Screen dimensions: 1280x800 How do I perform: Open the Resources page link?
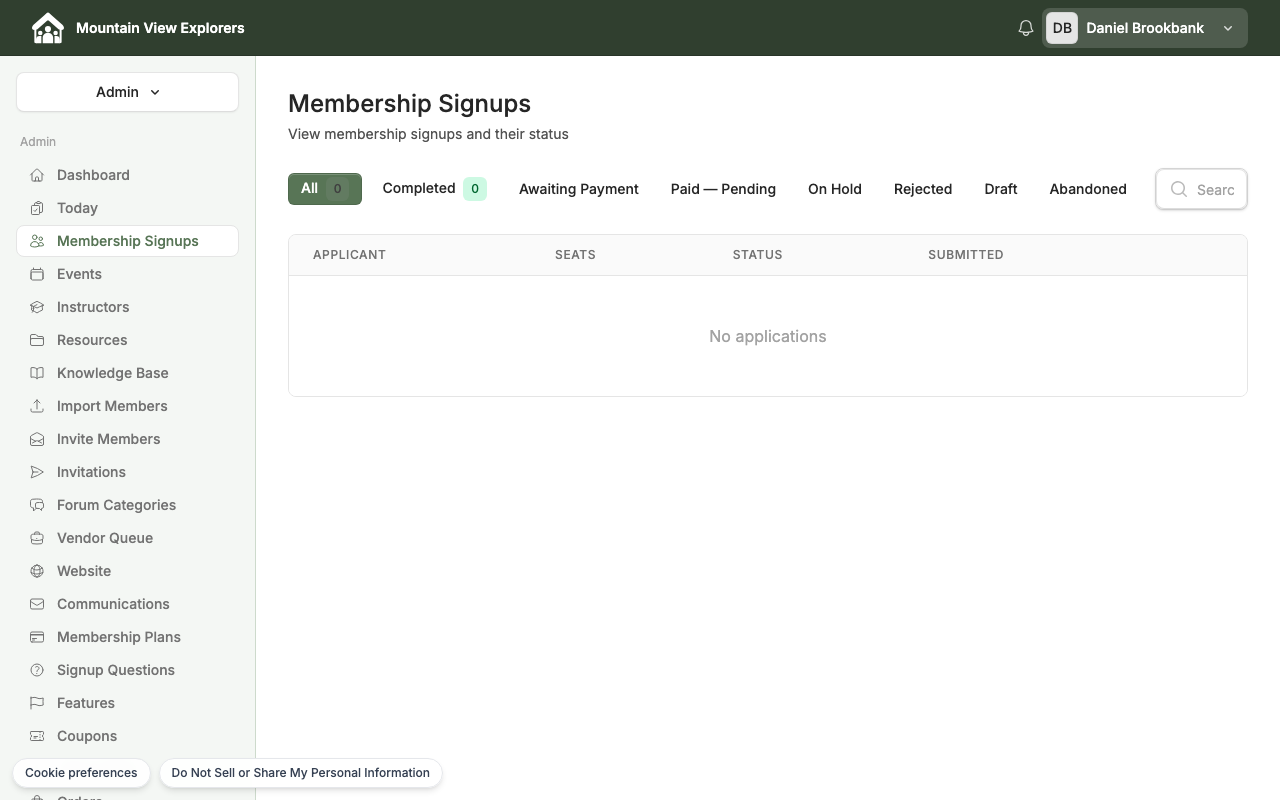pos(127,340)
